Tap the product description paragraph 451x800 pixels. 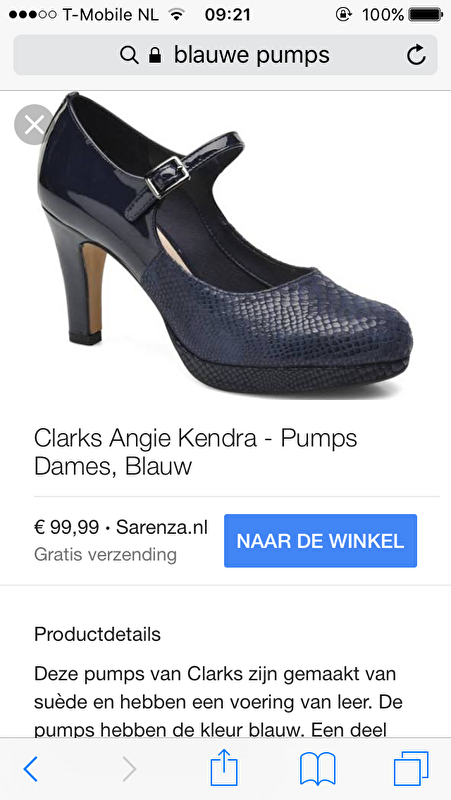tap(218, 702)
